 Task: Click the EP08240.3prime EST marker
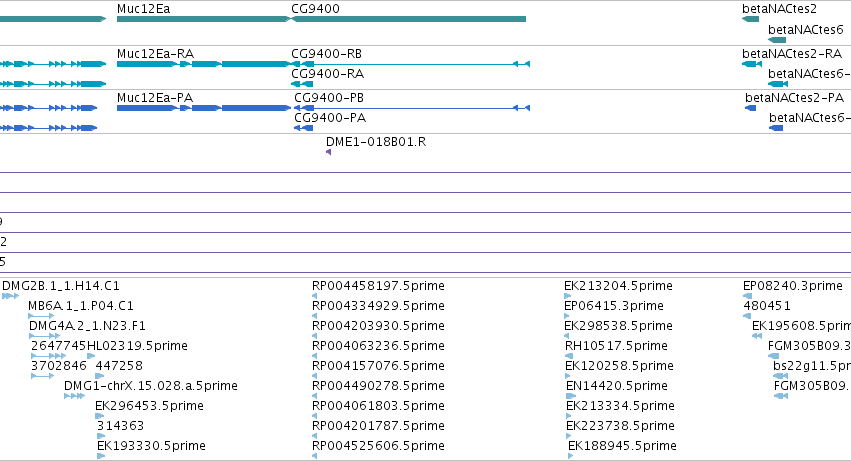tap(747, 296)
